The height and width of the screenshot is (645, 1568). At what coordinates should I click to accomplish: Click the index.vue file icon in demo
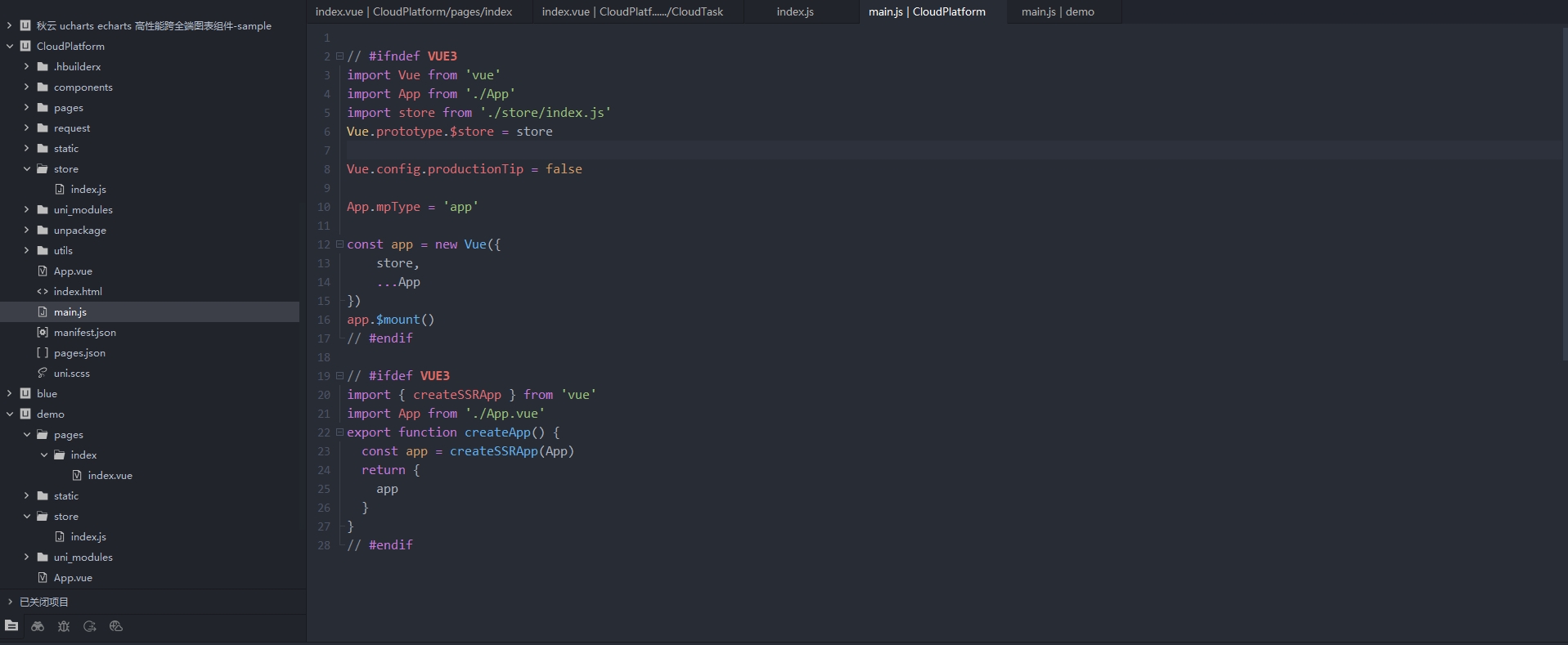point(77,475)
